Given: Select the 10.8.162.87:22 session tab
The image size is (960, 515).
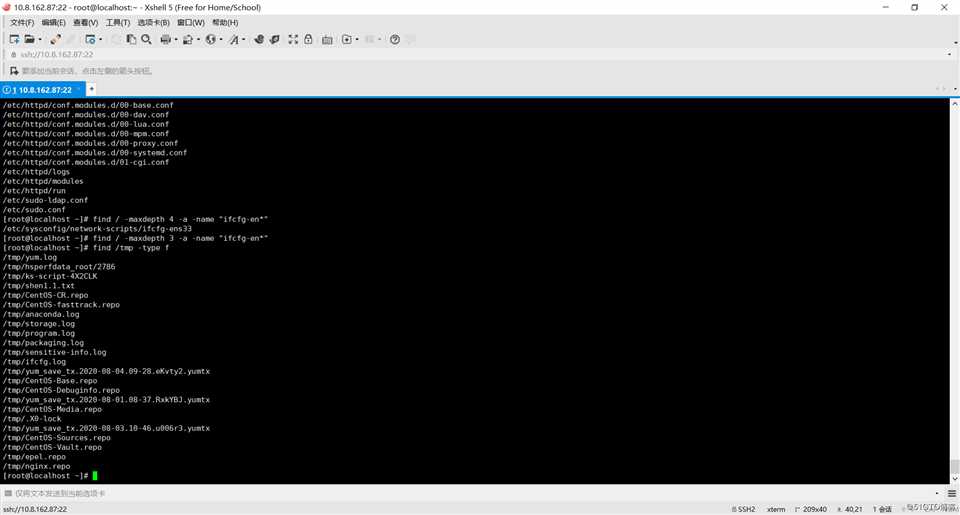Looking at the screenshot, I should click(x=43, y=89).
